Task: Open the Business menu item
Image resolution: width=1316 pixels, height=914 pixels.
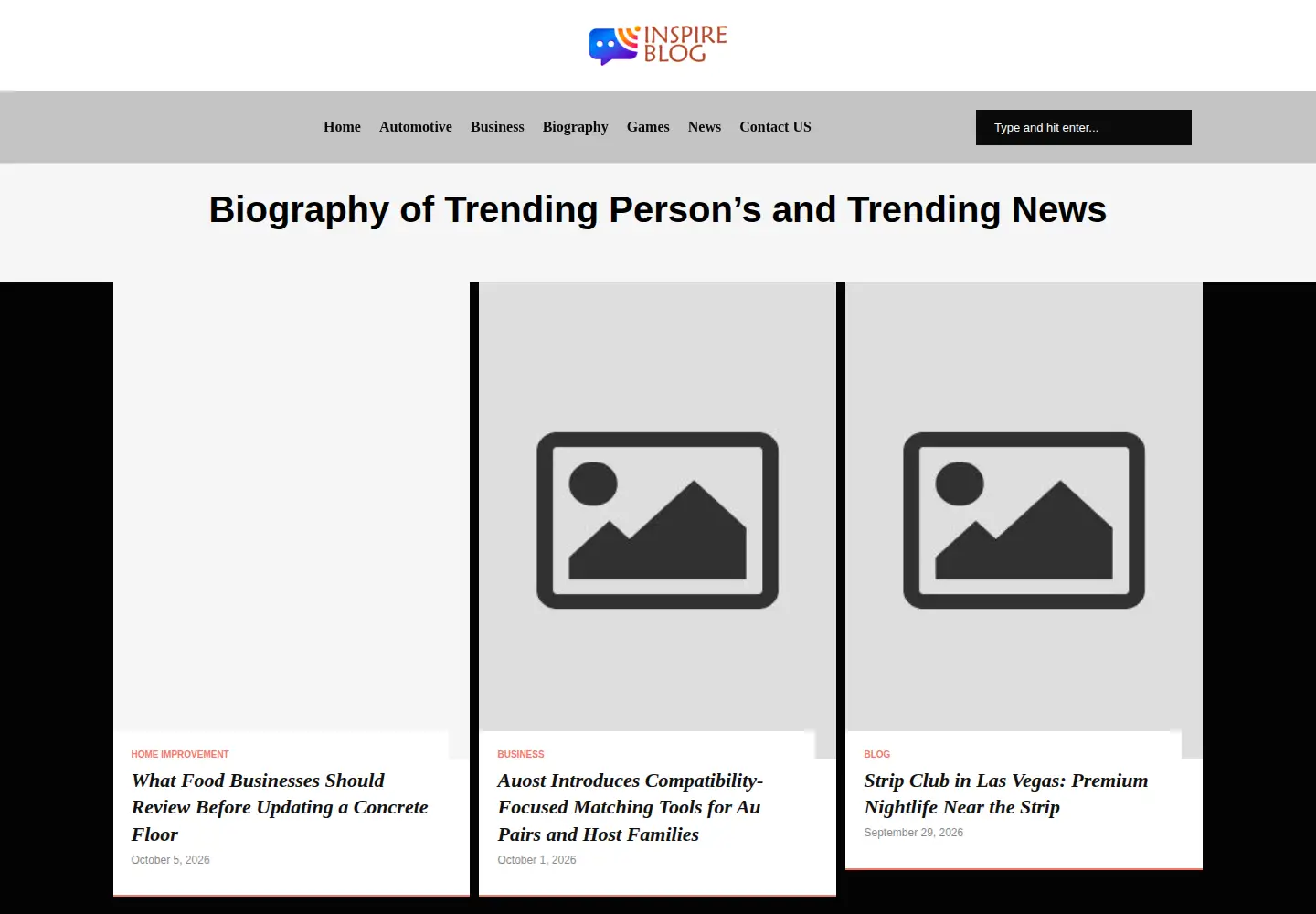Action: pos(497,127)
